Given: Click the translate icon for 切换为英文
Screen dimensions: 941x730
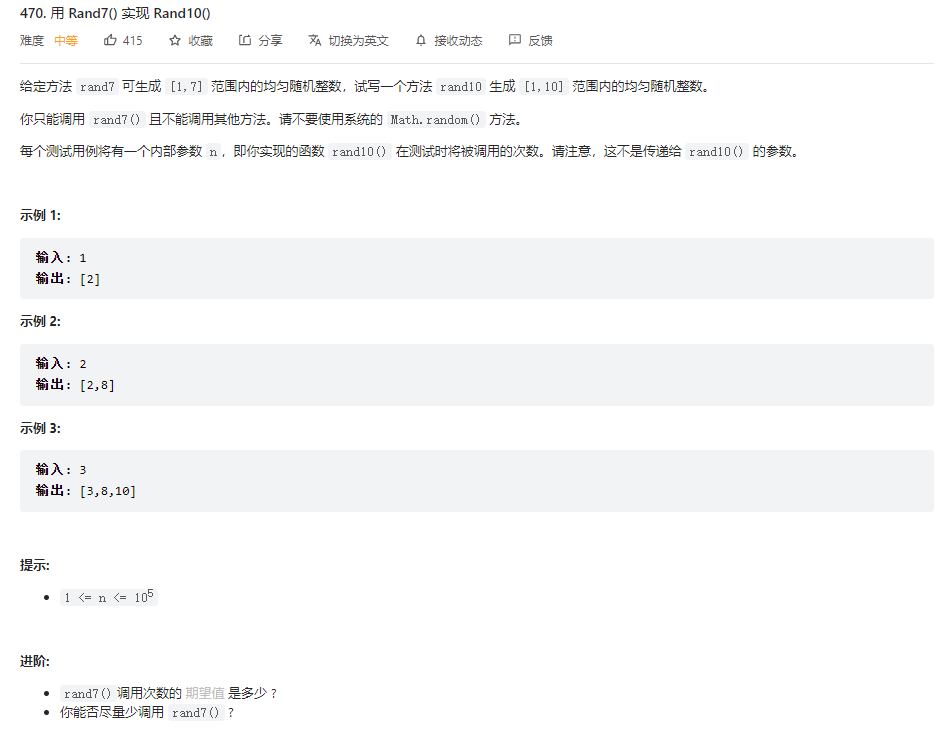Looking at the screenshot, I should pos(314,40).
